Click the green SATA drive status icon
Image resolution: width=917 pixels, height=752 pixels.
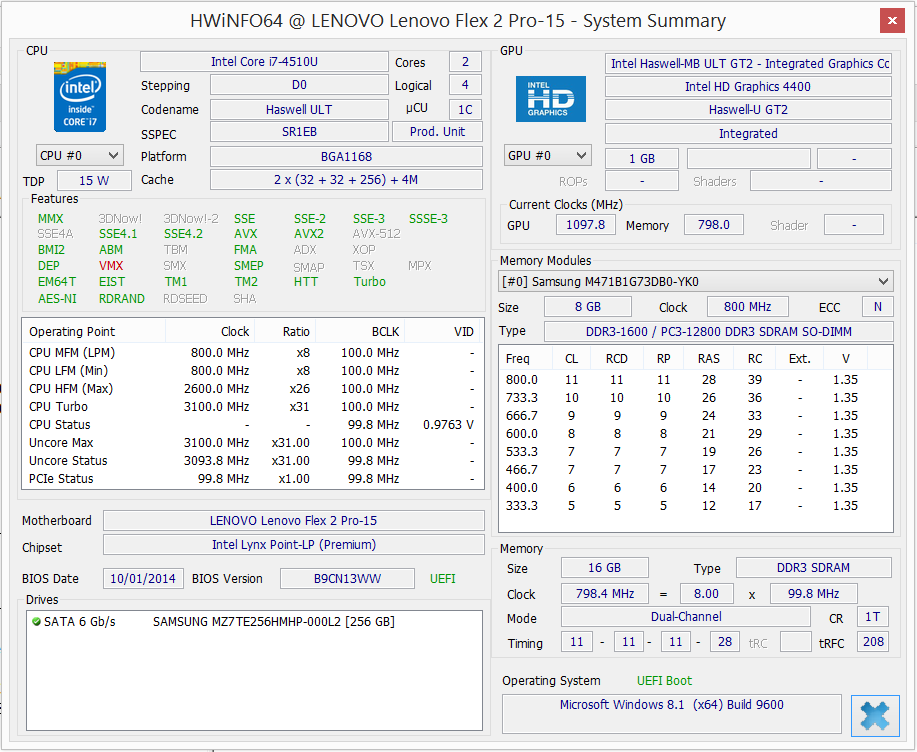pos(37,622)
